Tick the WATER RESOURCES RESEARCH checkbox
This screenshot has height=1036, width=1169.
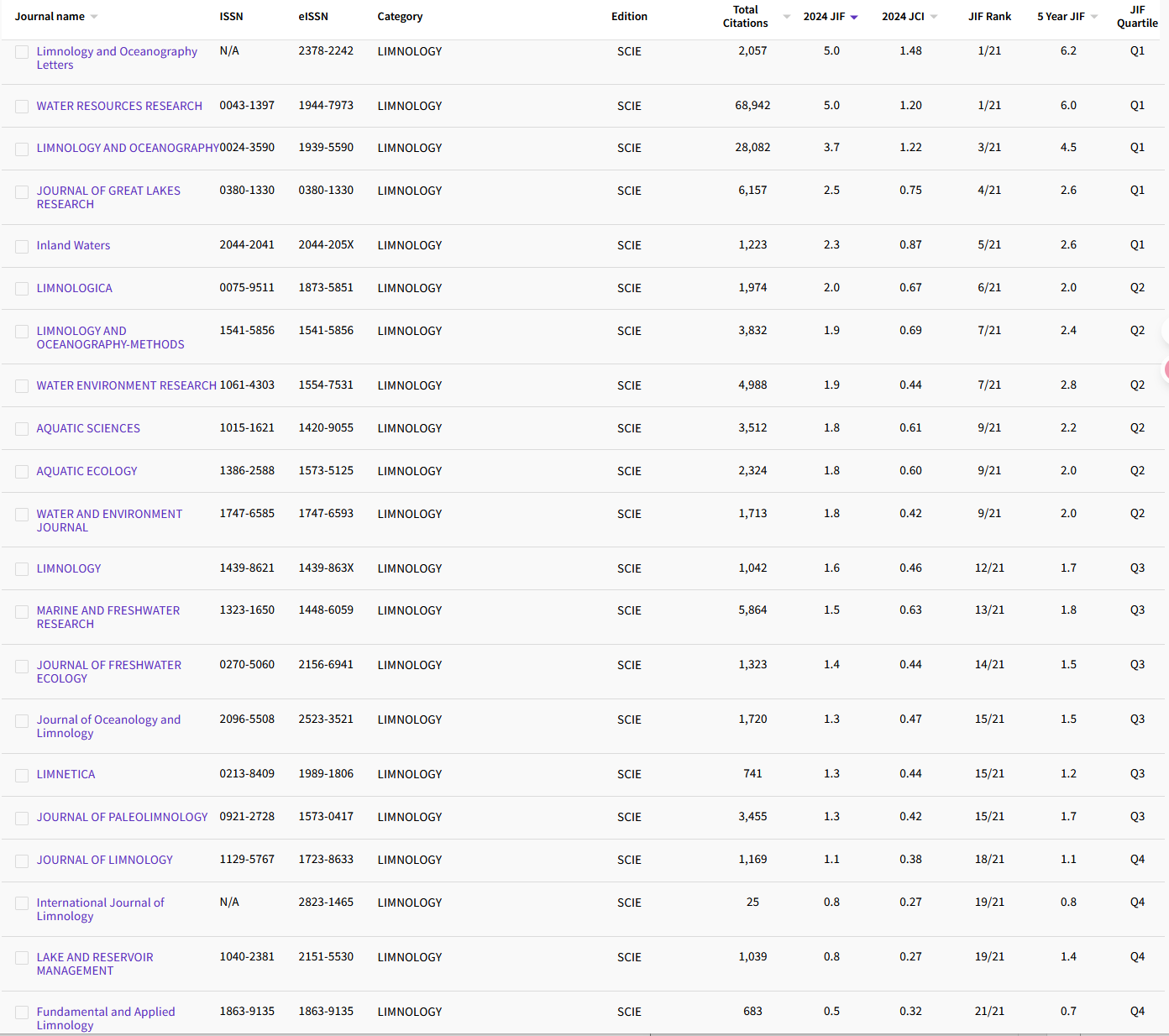click(x=22, y=107)
